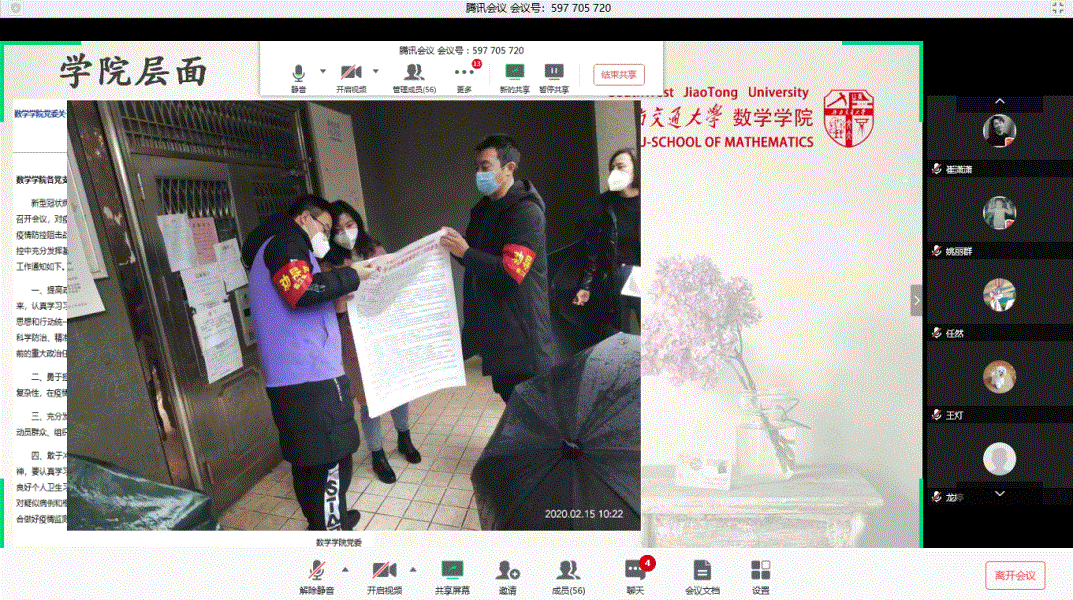Click muted mic icon beside 任然
This screenshot has width=1073, height=600.
pyautogui.click(x=937, y=333)
